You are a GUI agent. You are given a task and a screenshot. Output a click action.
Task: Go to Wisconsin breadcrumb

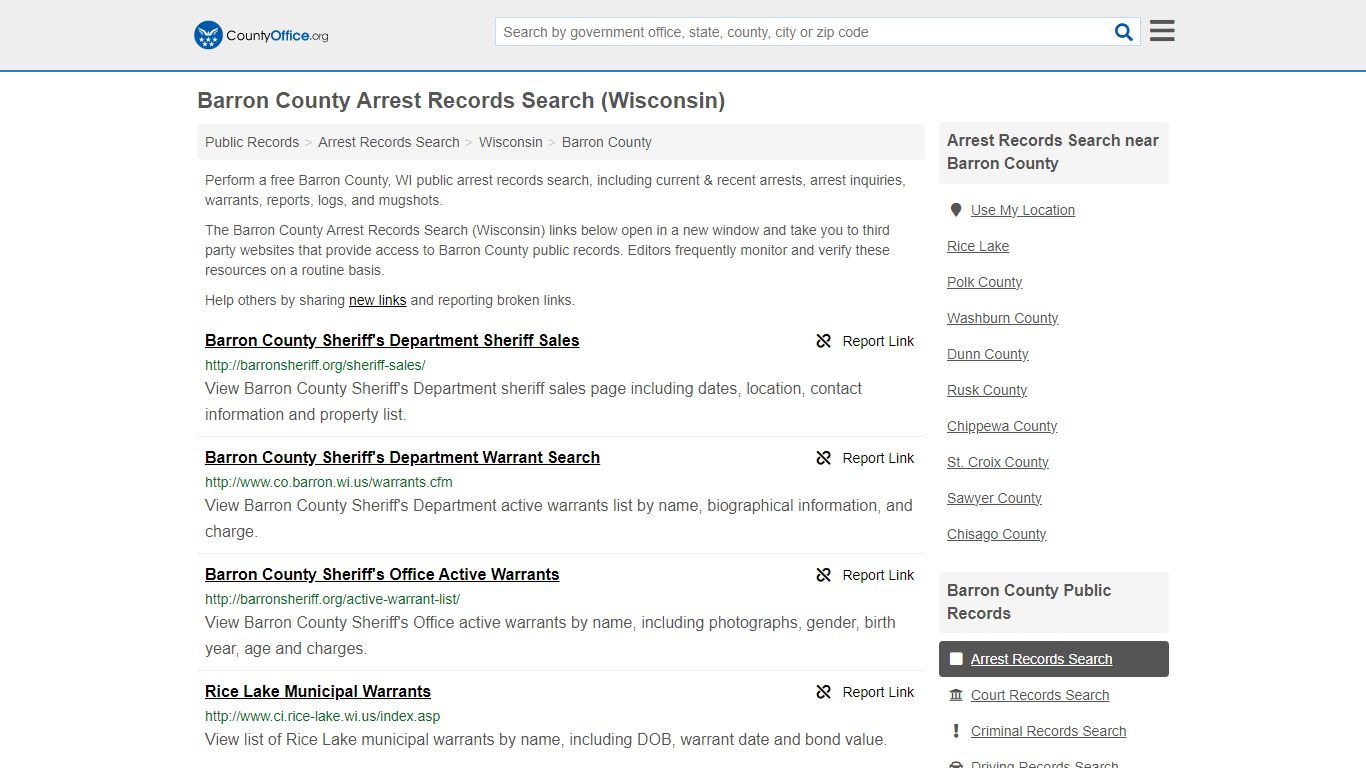click(511, 142)
